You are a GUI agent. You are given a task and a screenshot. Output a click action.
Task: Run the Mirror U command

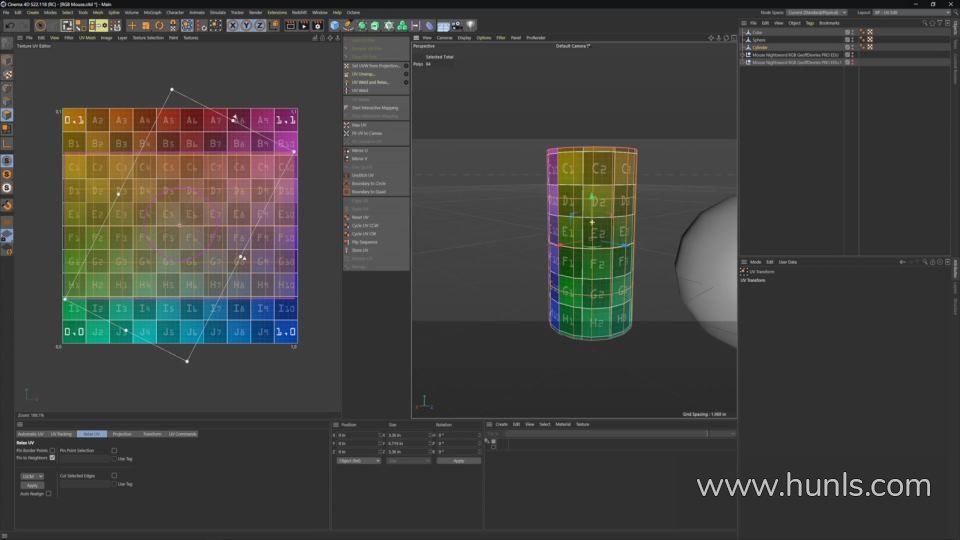tap(359, 150)
